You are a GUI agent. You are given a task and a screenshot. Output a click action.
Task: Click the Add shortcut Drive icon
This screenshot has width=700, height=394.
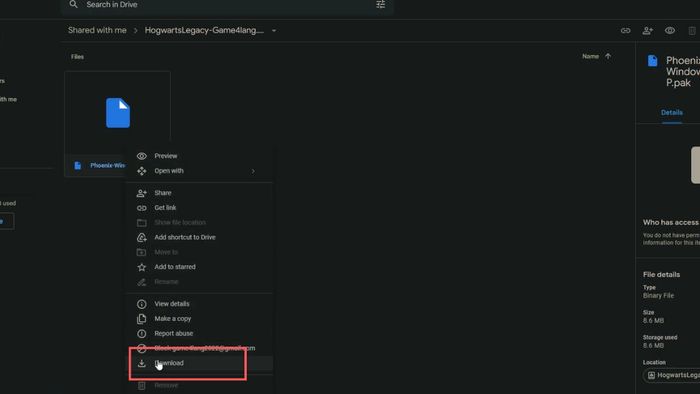(x=142, y=237)
